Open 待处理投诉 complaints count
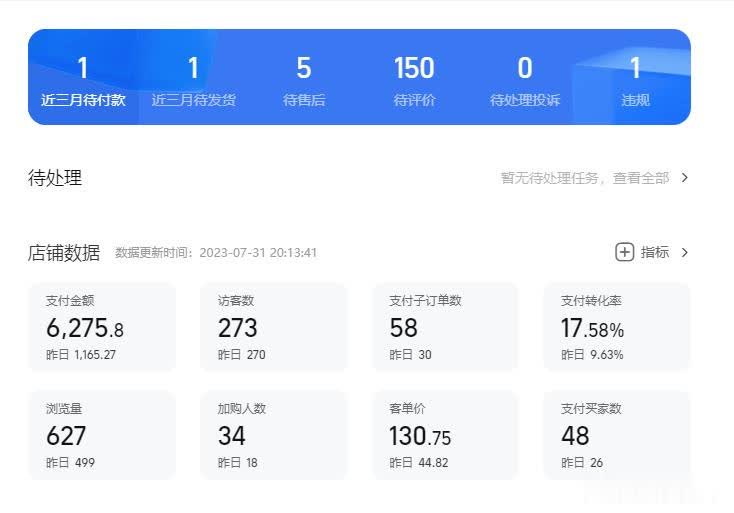The height and width of the screenshot is (513, 734). click(x=525, y=80)
